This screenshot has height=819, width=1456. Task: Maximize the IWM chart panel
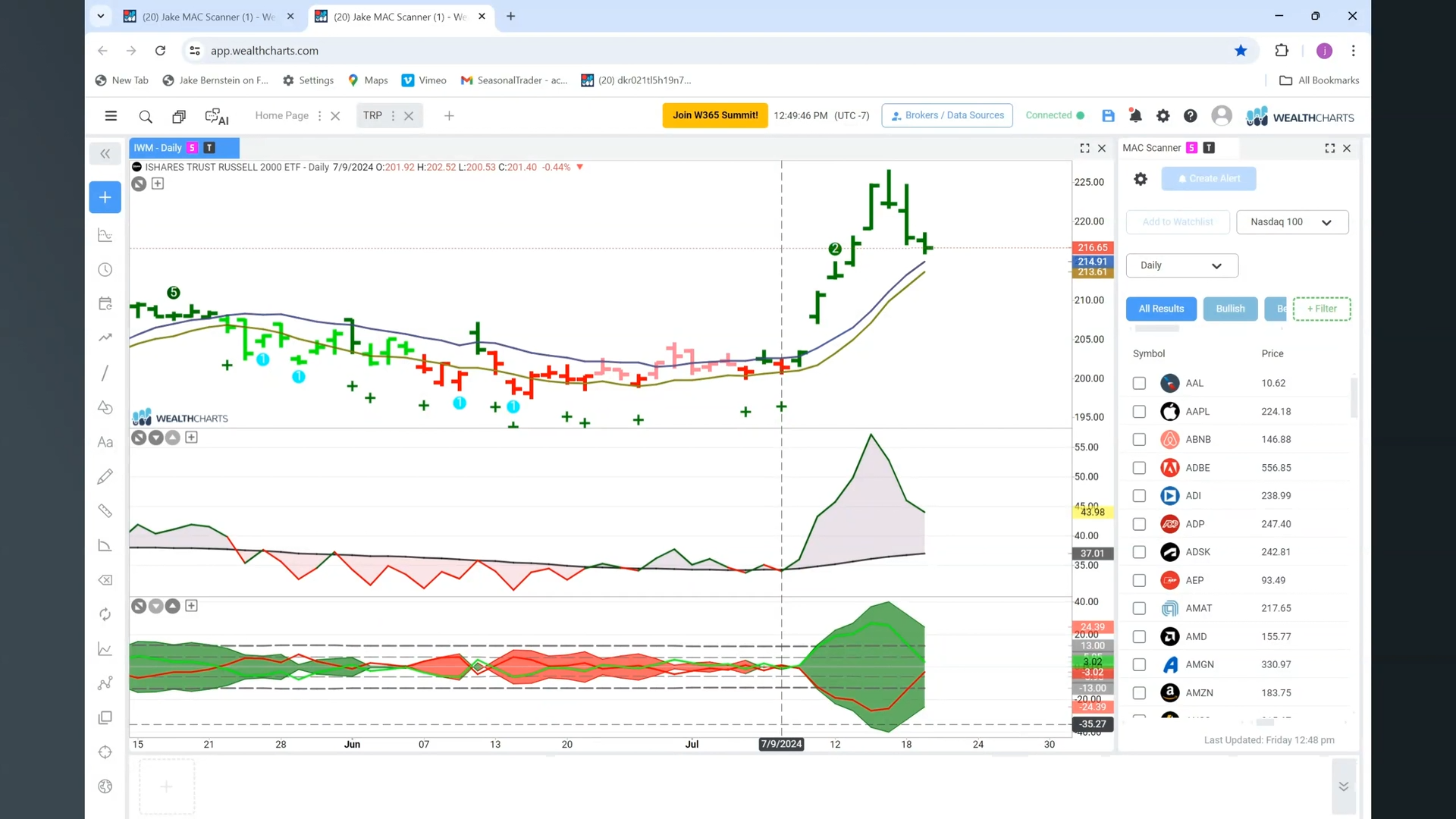[x=1084, y=149]
